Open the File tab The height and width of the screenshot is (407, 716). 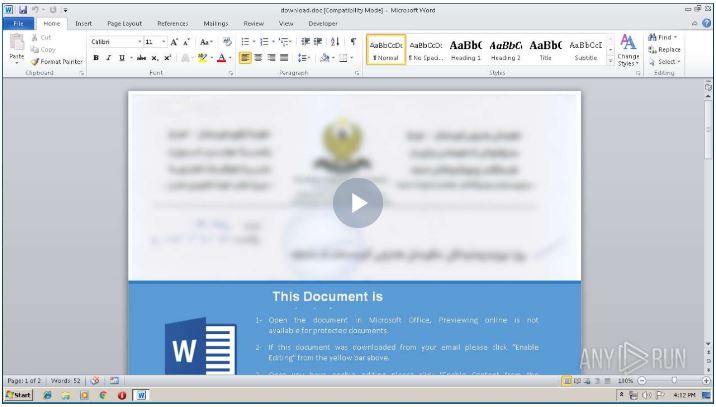(18, 23)
